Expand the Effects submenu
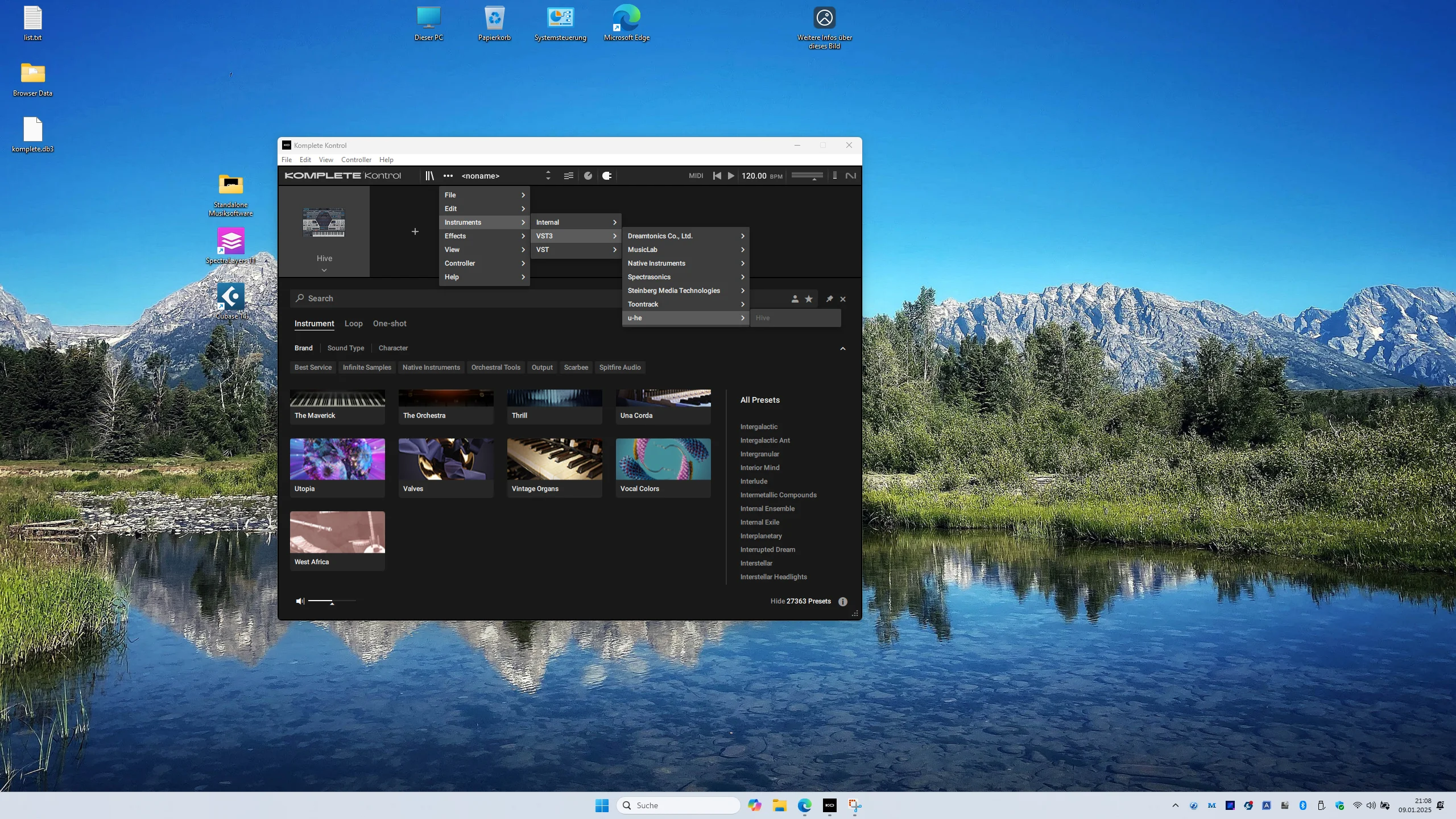Image resolution: width=1456 pixels, height=819 pixels. point(485,236)
